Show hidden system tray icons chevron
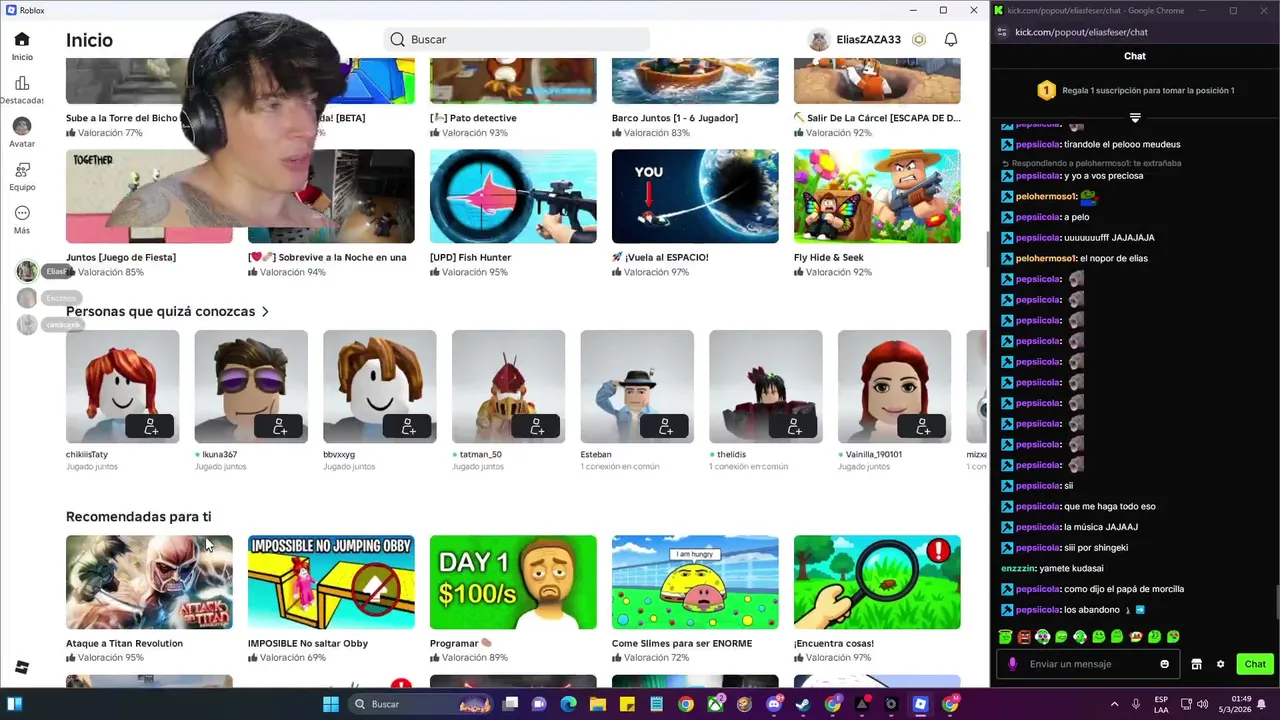The image size is (1280, 720). pos(1114,704)
